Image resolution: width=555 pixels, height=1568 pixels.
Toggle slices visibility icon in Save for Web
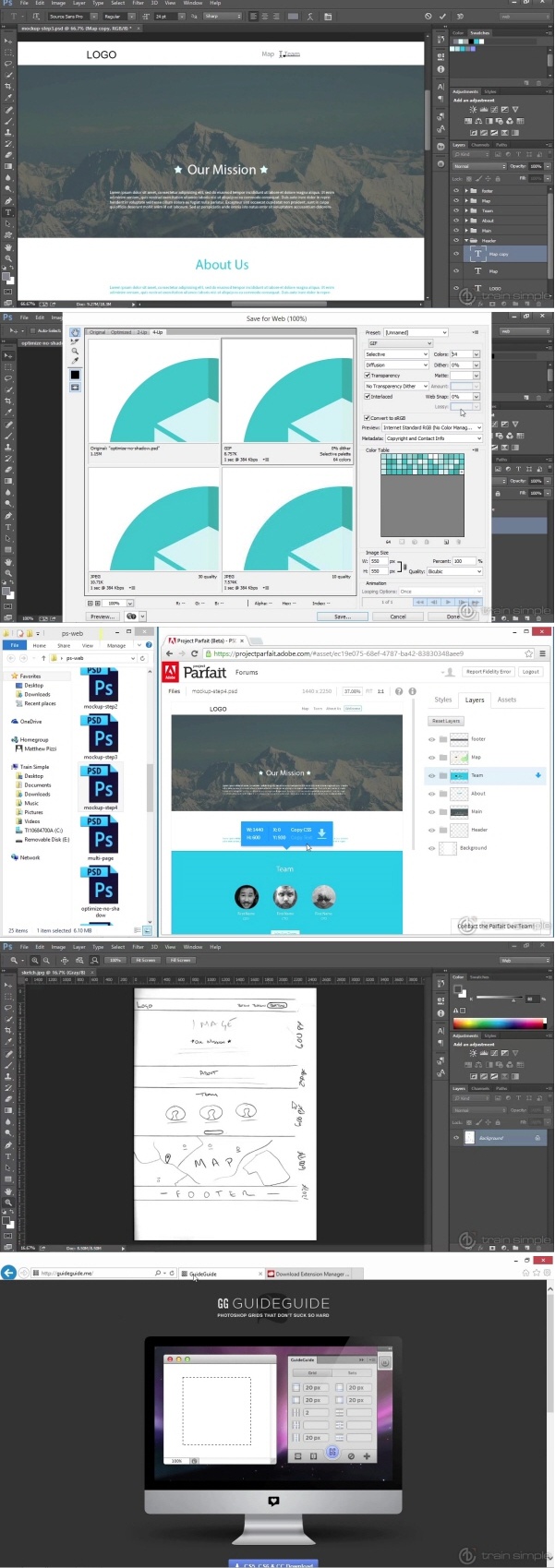click(x=75, y=388)
